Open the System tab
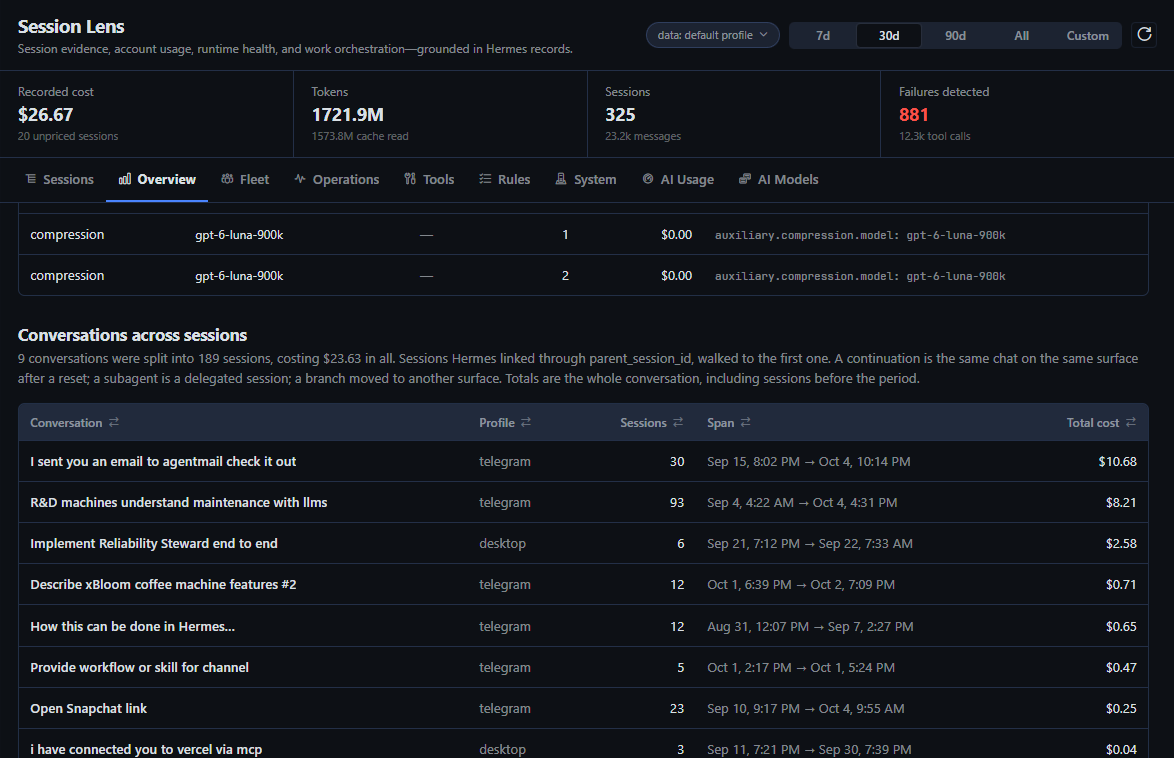 pyautogui.click(x=586, y=180)
